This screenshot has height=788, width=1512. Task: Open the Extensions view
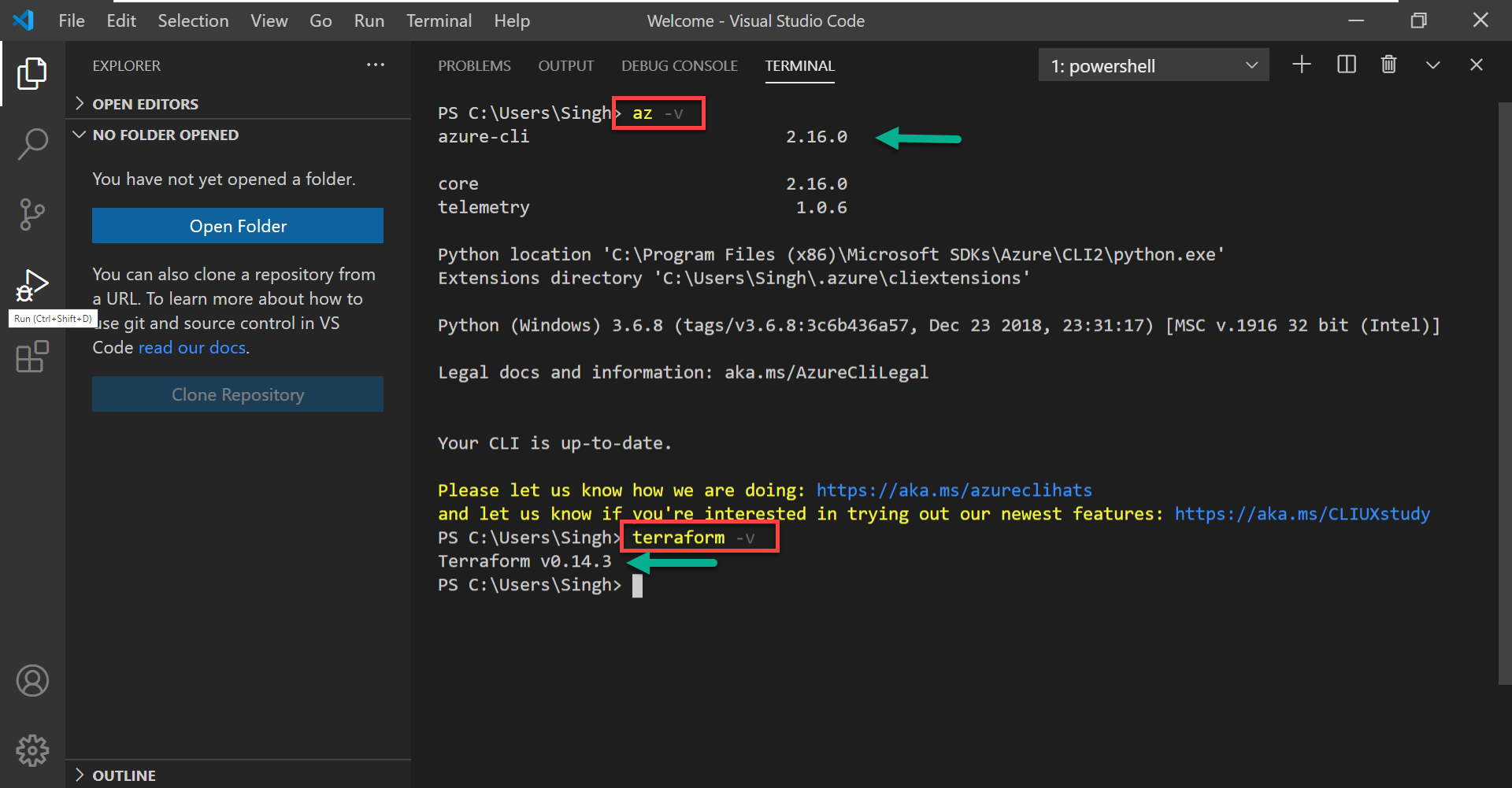tap(32, 357)
